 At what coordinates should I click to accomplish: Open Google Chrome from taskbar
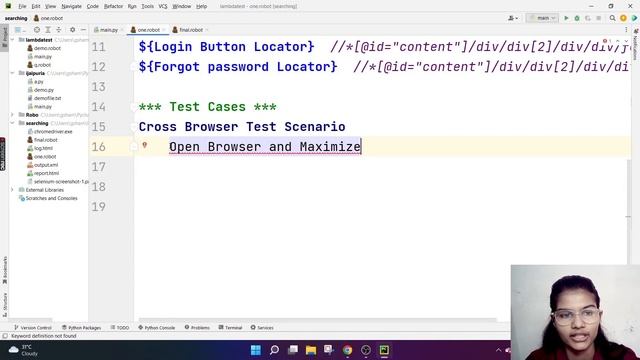pyautogui.click(x=347, y=350)
